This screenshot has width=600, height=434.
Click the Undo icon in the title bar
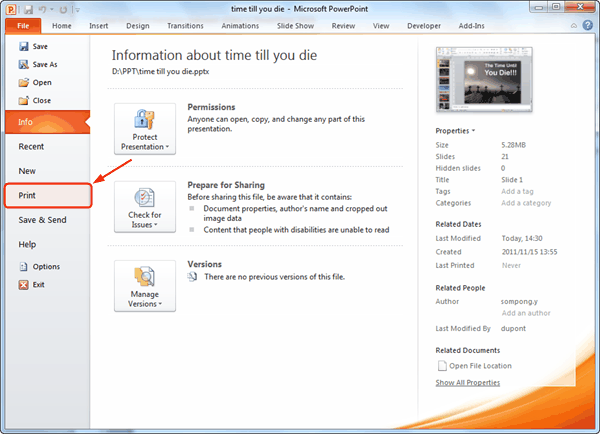pyautogui.click(x=42, y=9)
